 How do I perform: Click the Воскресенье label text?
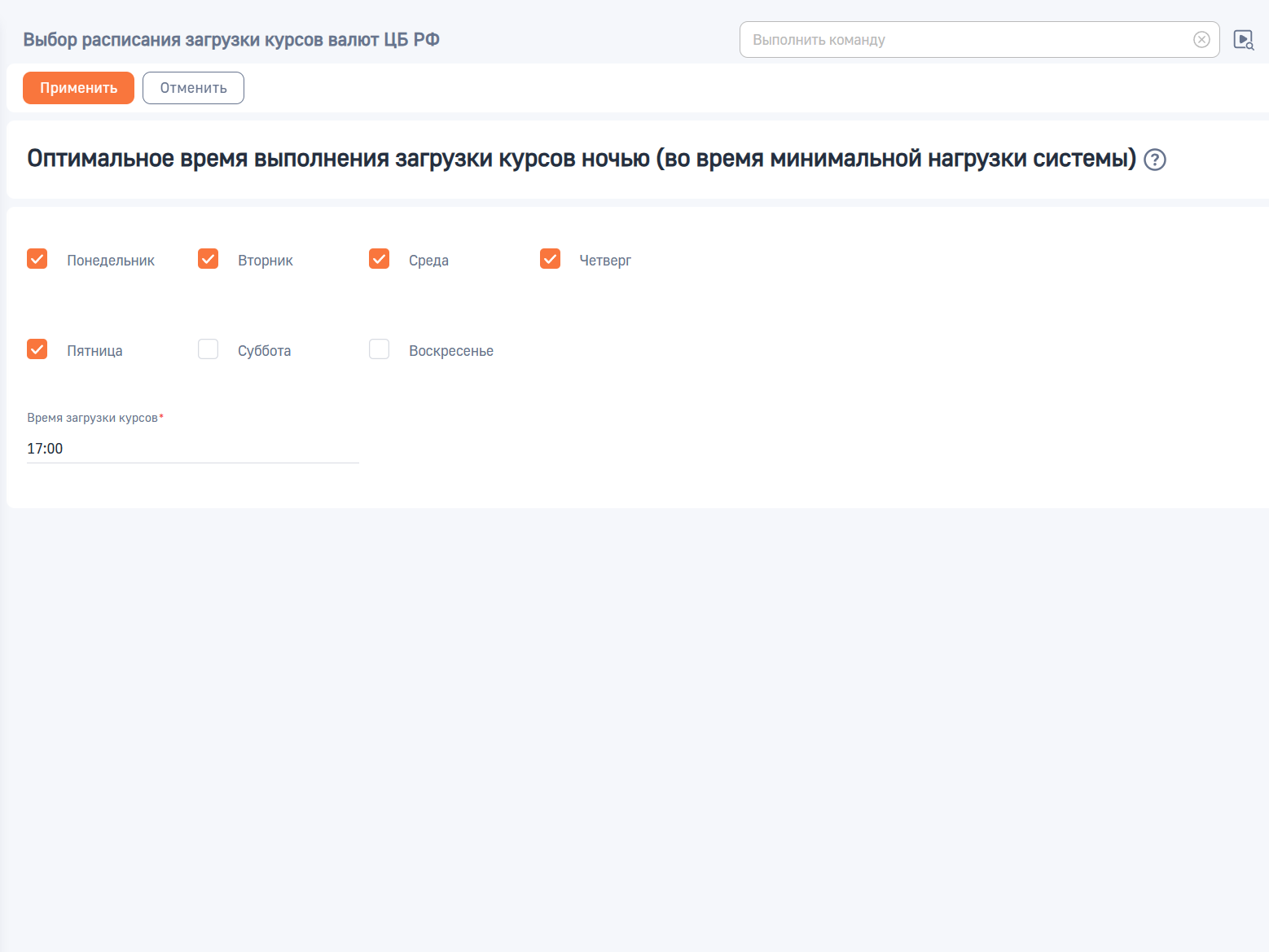[451, 351]
